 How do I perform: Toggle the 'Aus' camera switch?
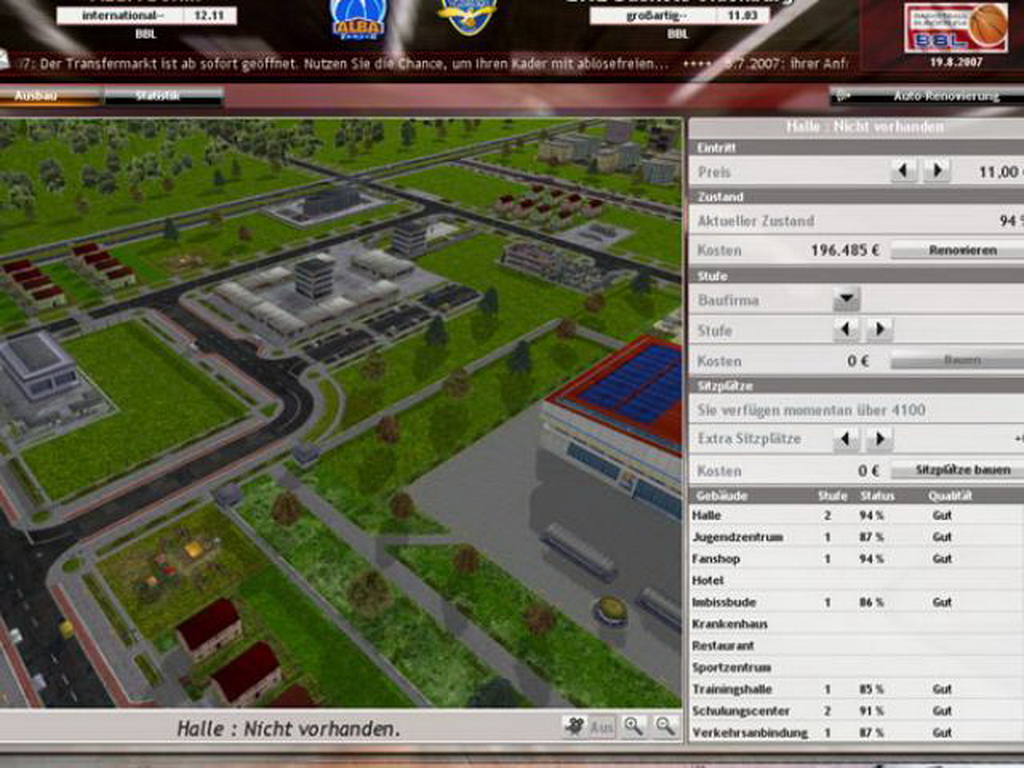tap(602, 727)
